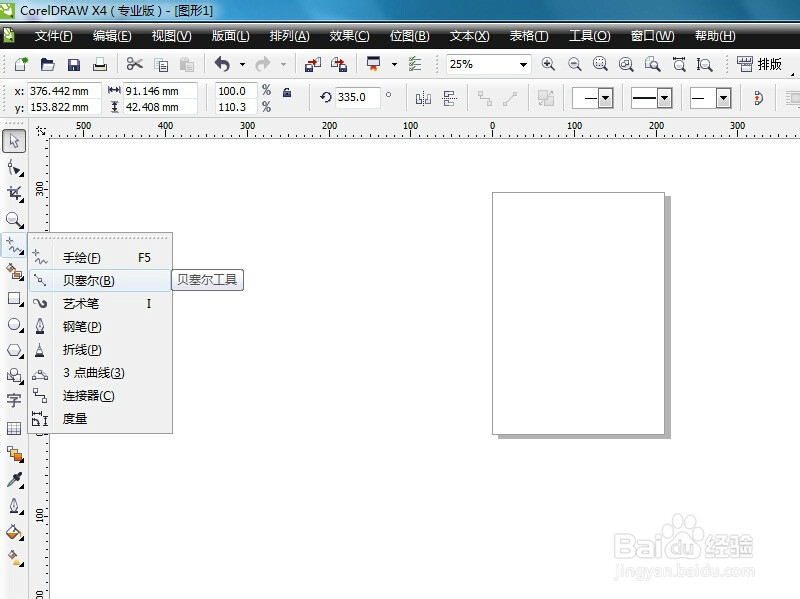This screenshot has width=800, height=599.
Task: Click the Save disk icon
Action: click(x=74, y=64)
